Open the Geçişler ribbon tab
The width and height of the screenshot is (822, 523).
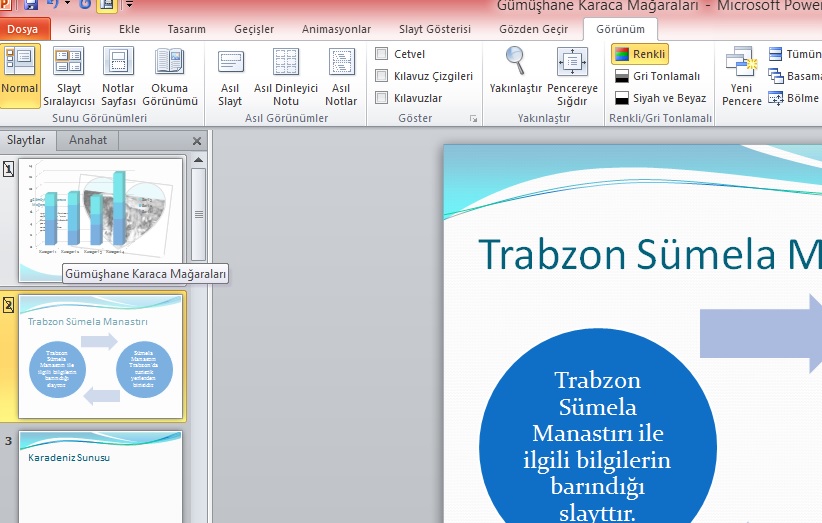click(x=254, y=29)
